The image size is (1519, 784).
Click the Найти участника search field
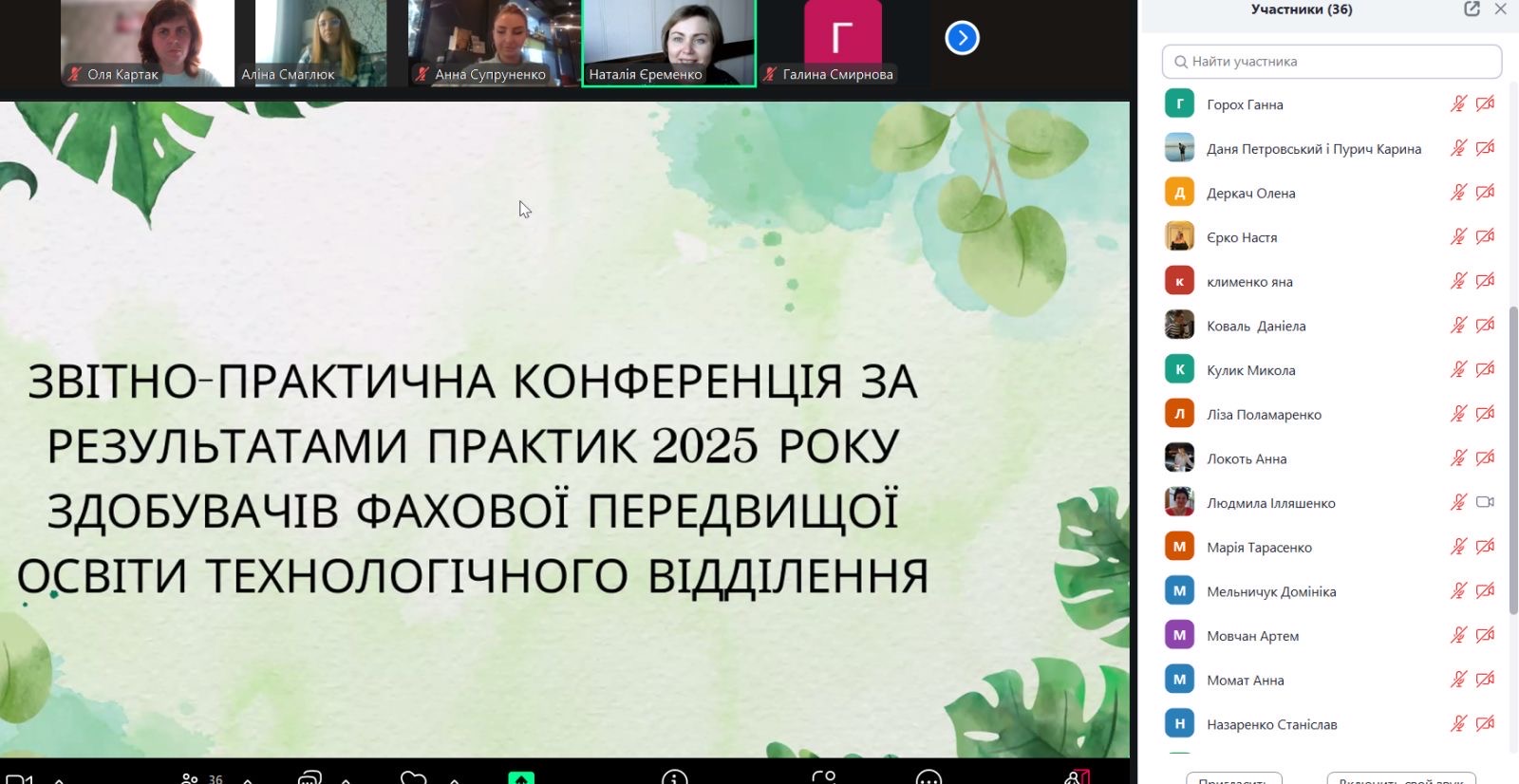pos(1331,62)
